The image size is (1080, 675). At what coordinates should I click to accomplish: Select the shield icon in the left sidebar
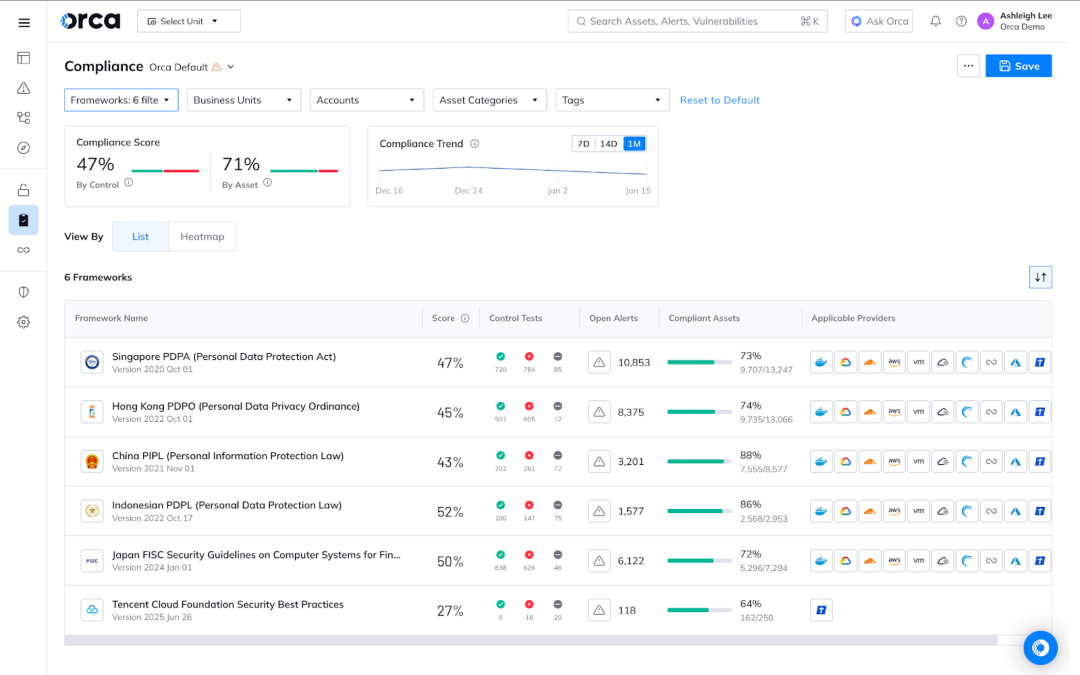23,291
